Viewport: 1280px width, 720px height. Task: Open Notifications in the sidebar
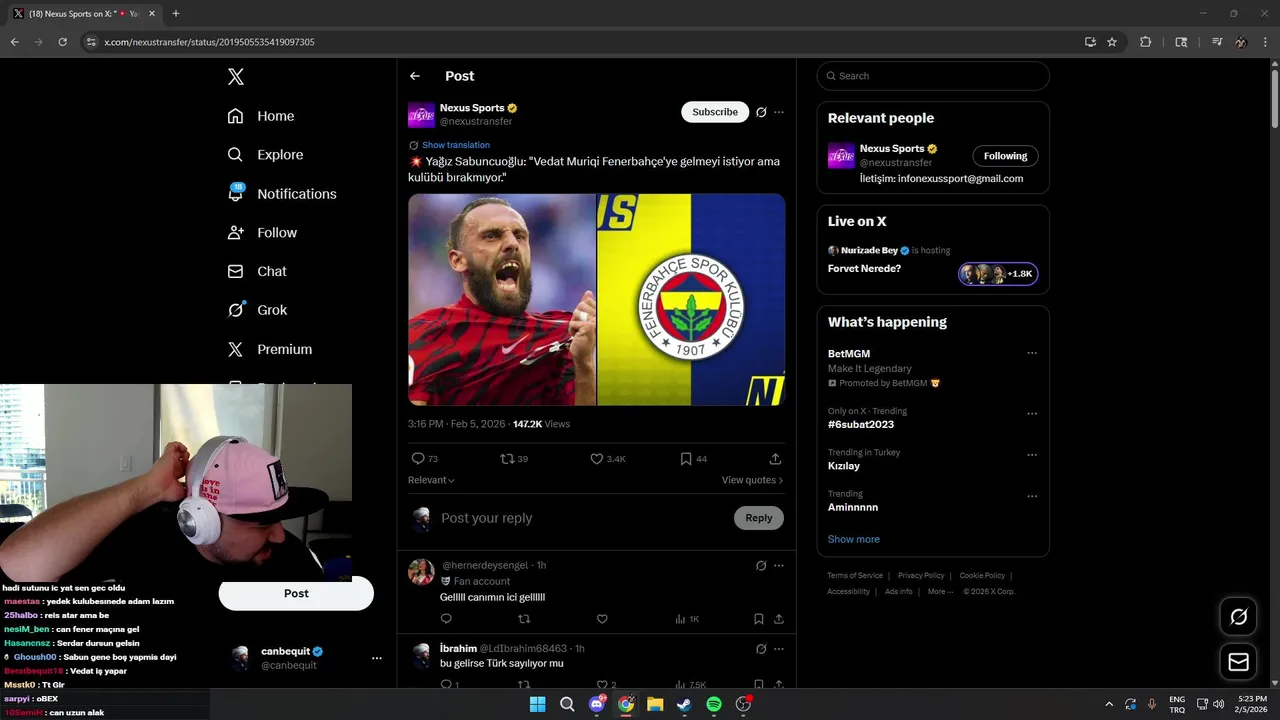click(282, 194)
